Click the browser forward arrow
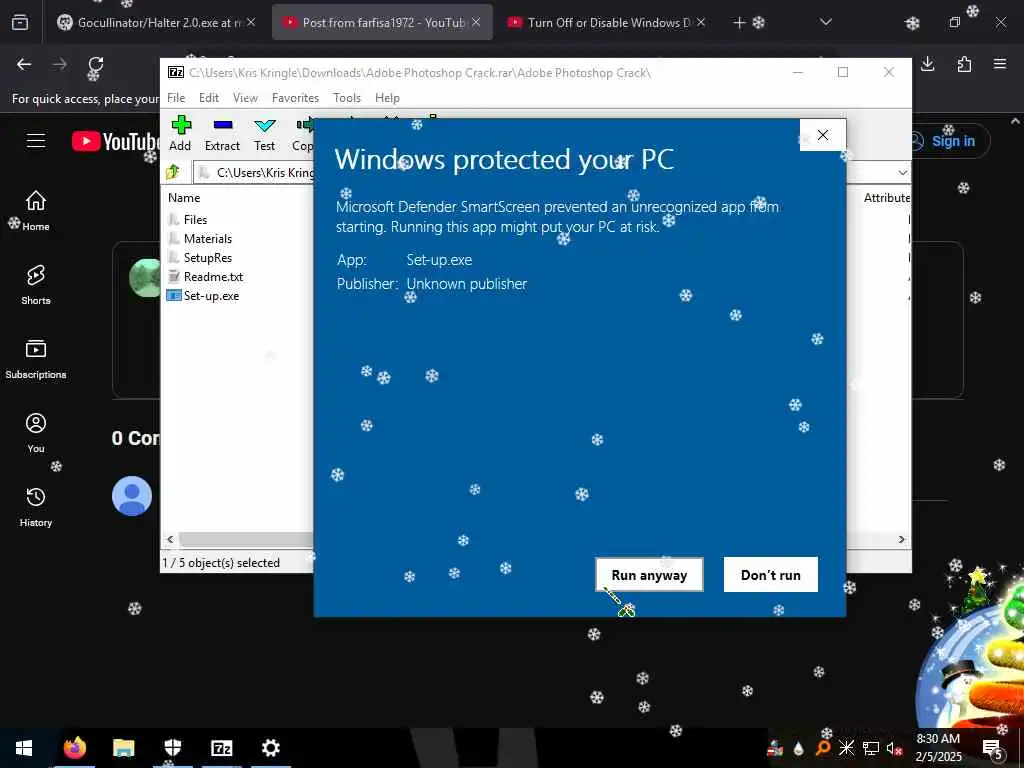The height and width of the screenshot is (768, 1024). pos(60,64)
